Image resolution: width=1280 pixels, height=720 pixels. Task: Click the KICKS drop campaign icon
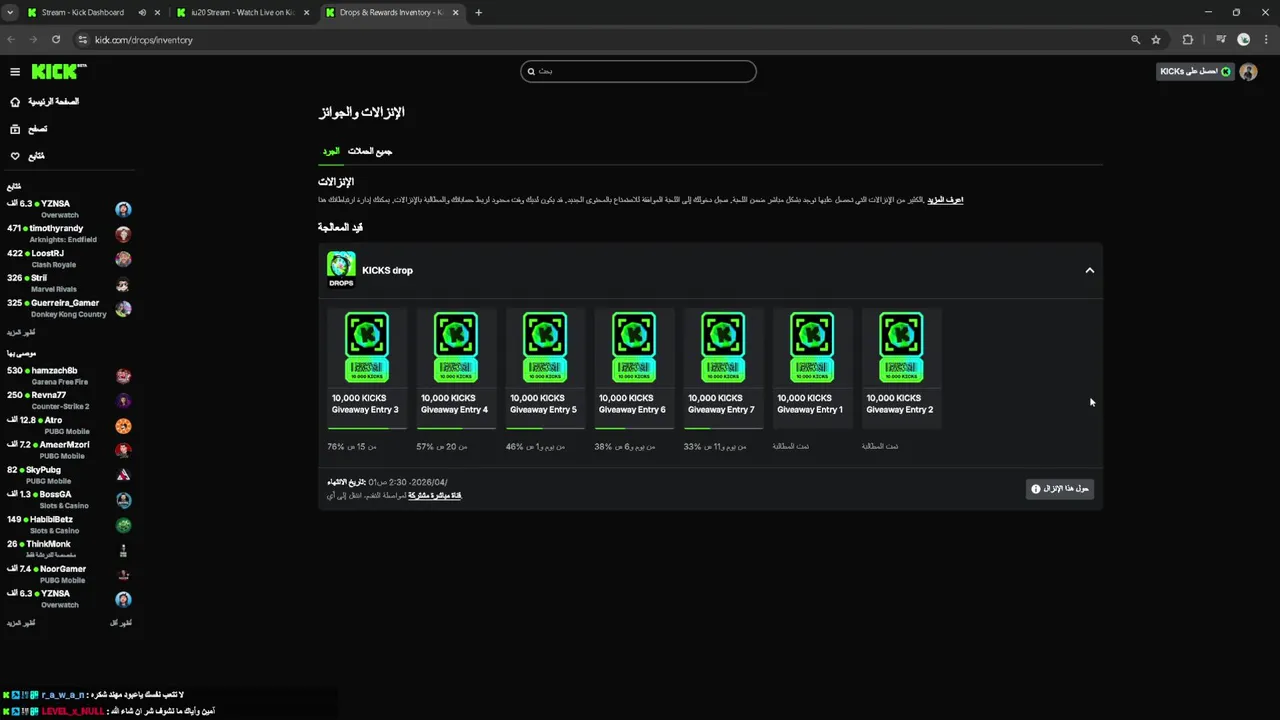(x=341, y=269)
